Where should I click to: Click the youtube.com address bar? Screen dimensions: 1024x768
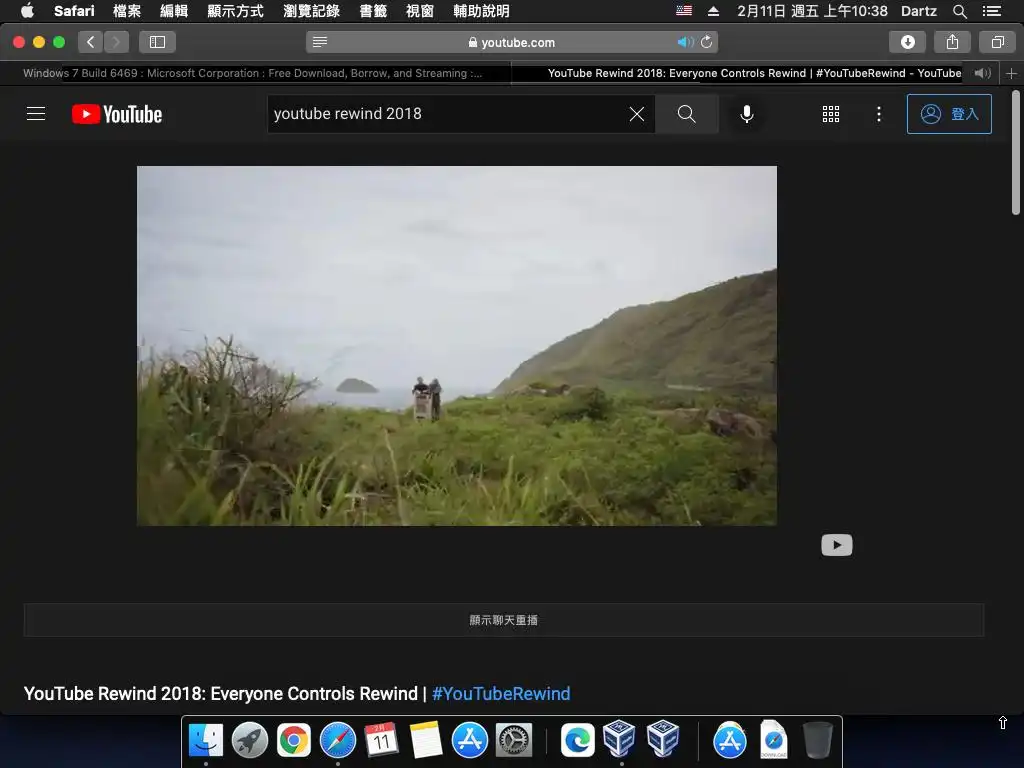click(x=512, y=42)
